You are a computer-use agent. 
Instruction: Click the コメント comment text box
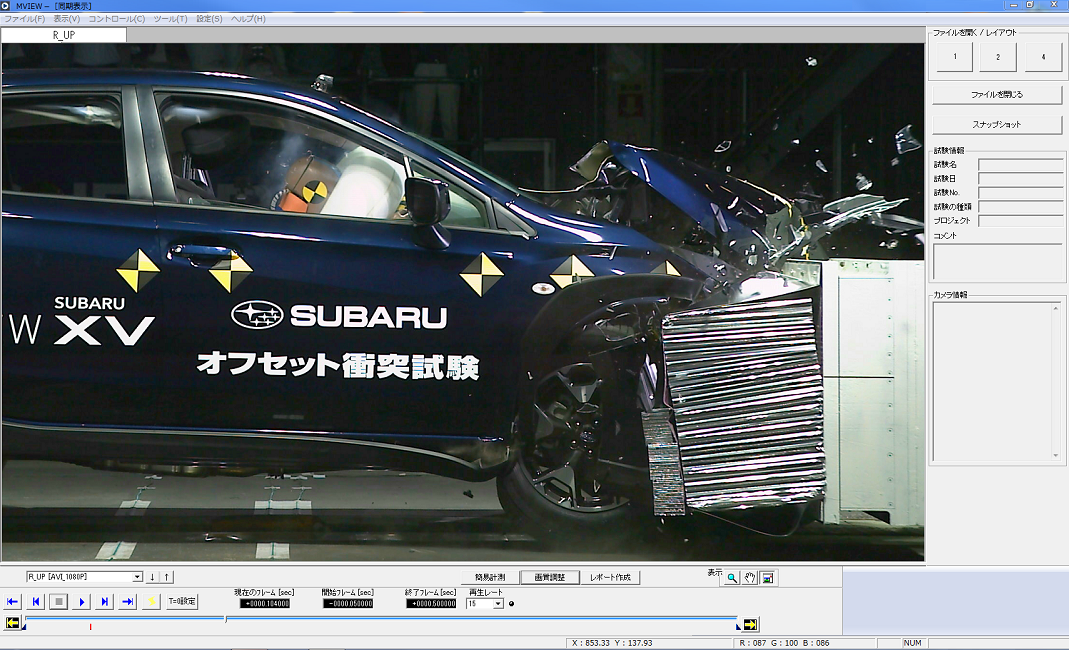[x=998, y=262]
